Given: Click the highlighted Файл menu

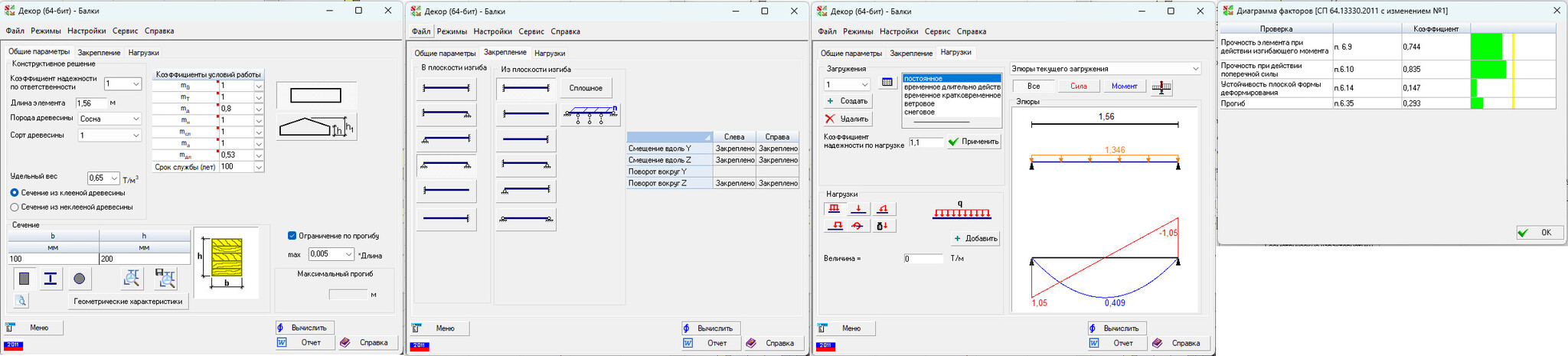Looking at the screenshot, I should pyautogui.click(x=420, y=31).
